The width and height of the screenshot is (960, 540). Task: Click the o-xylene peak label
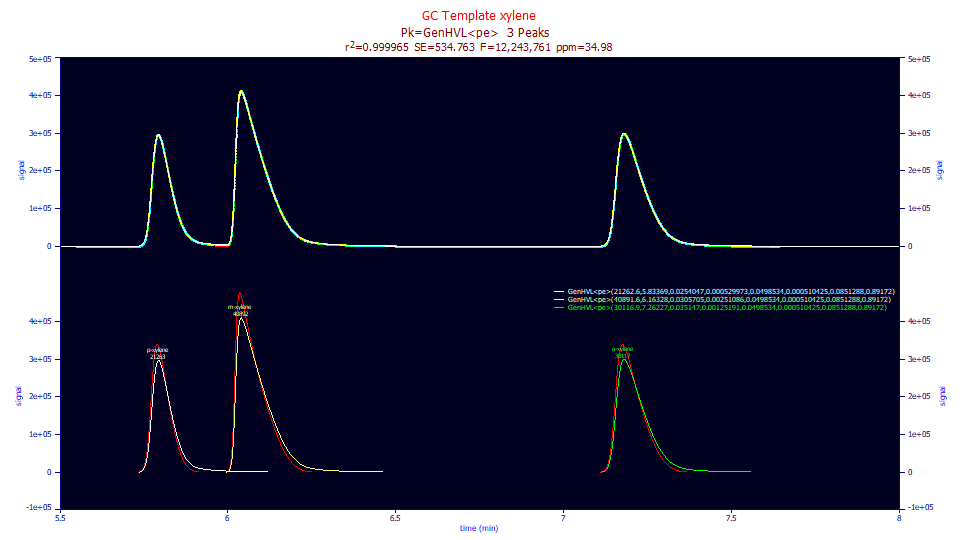point(622,352)
